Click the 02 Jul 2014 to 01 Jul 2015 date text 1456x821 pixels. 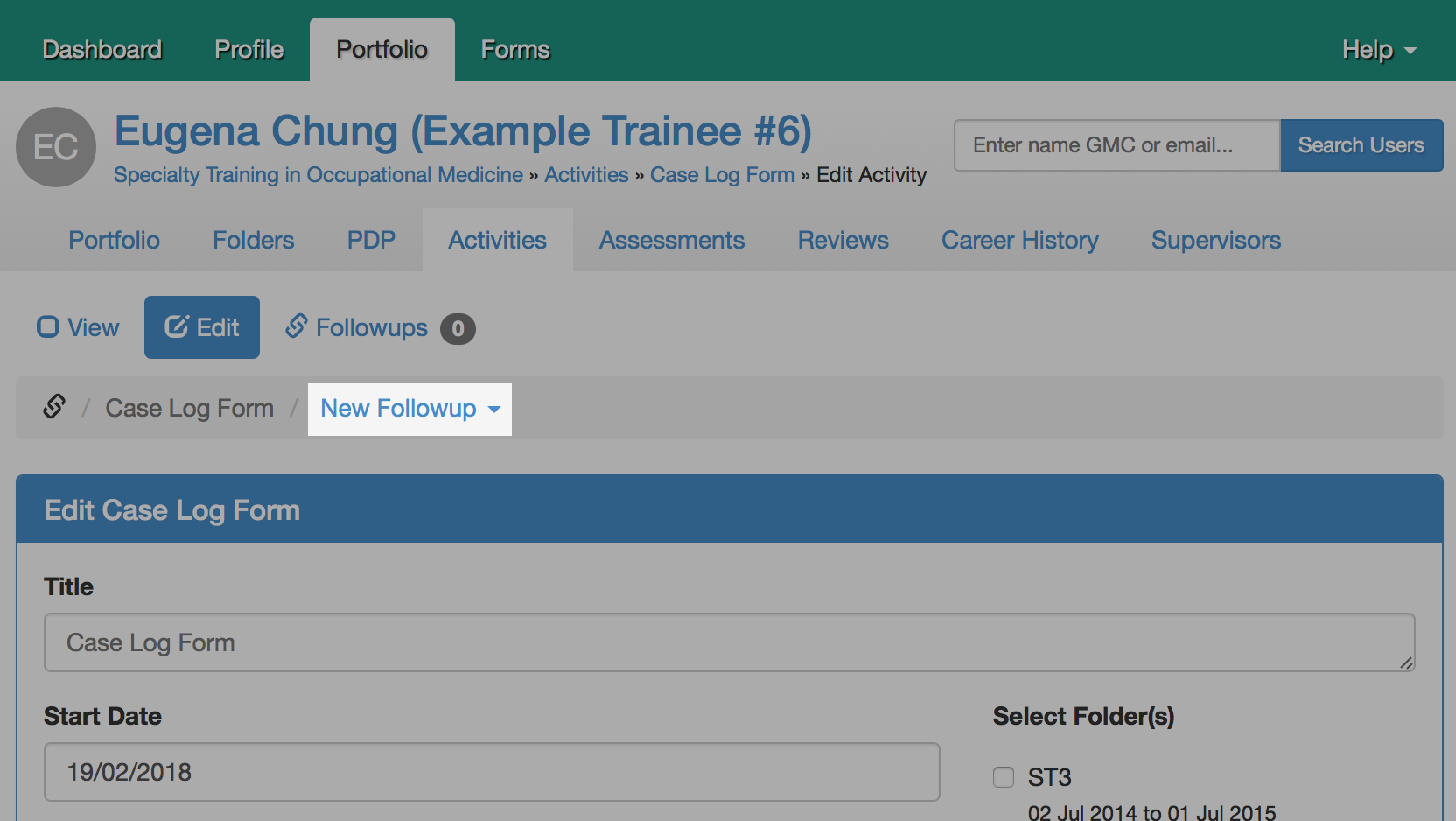pyautogui.click(x=1151, y=812)
